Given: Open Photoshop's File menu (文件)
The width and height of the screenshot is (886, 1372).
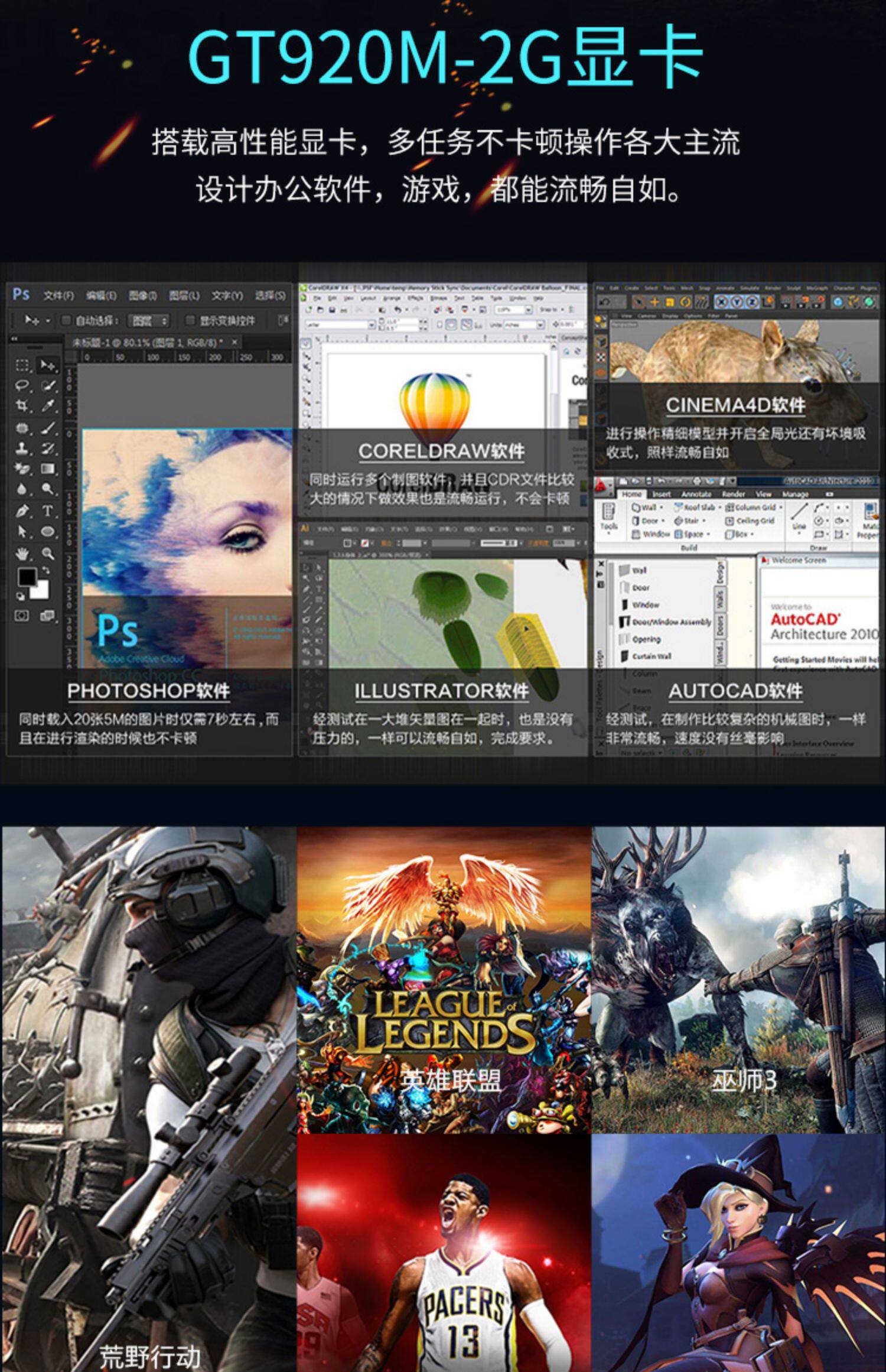Looking at the screenshot, I should (58, 295).
